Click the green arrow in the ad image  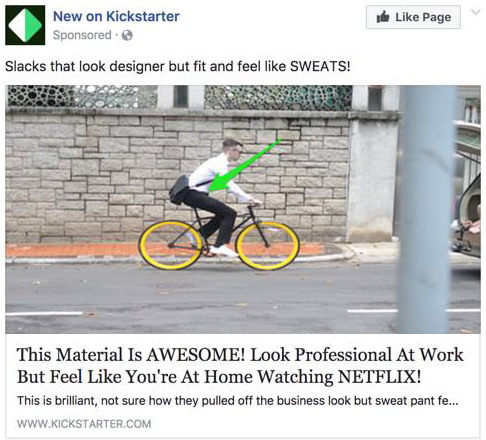245,166
